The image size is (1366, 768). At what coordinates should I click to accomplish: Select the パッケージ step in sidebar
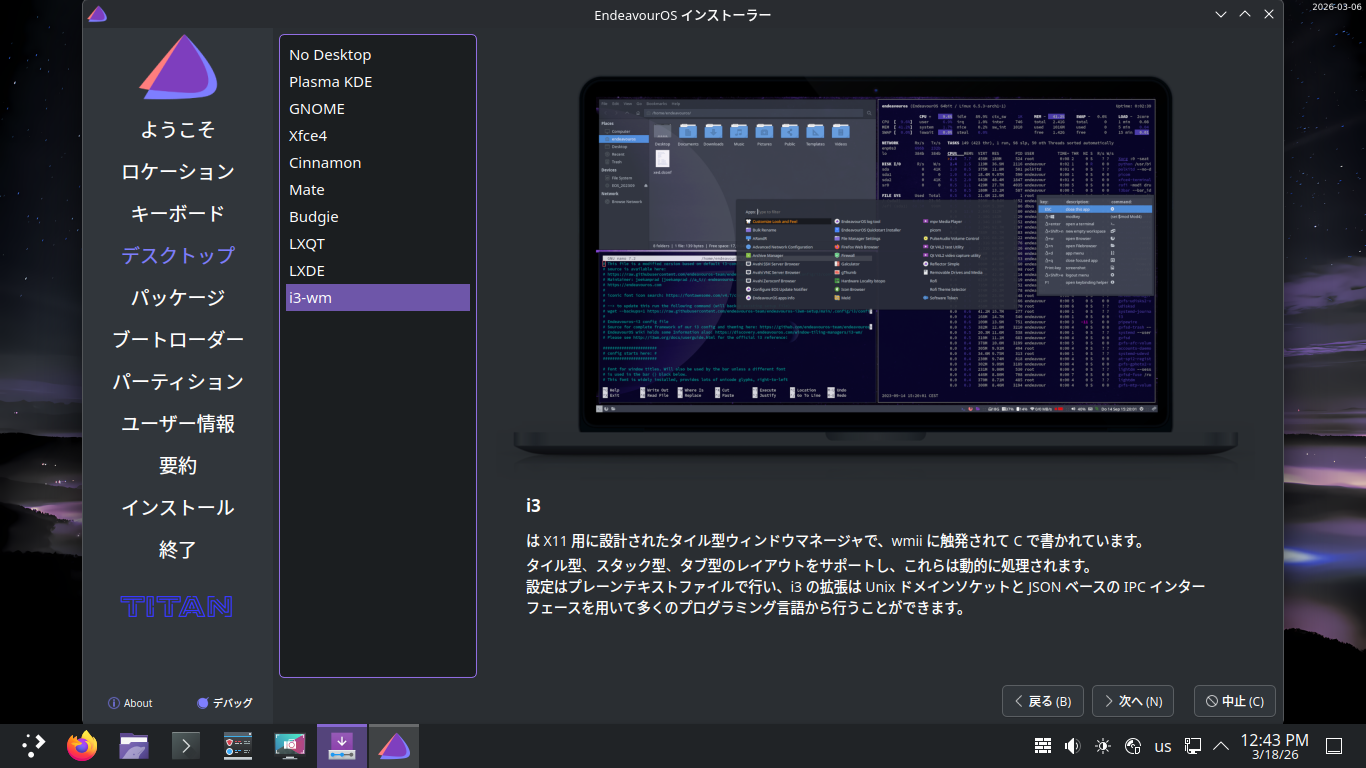click(x=178, y=298)
